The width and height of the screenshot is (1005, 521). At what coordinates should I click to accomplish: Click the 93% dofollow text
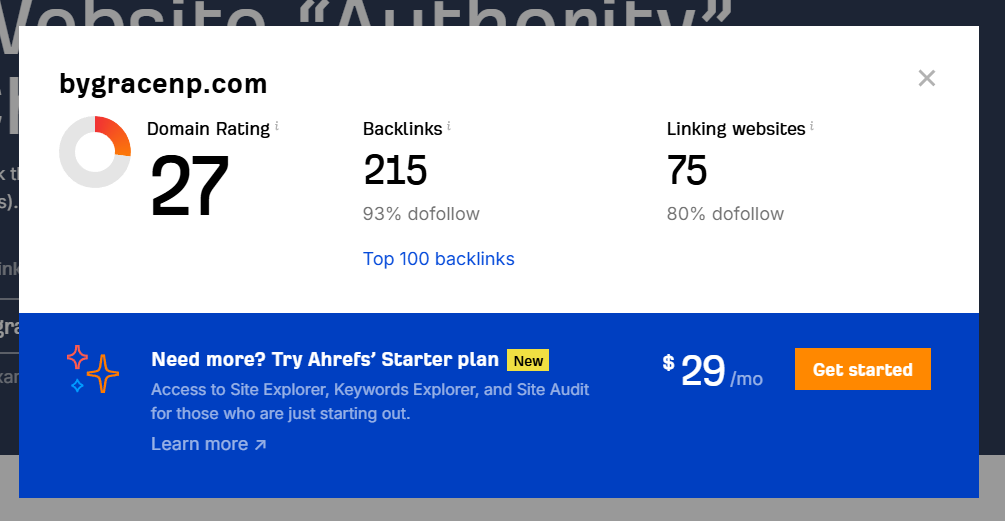click(x=421, y=214)
